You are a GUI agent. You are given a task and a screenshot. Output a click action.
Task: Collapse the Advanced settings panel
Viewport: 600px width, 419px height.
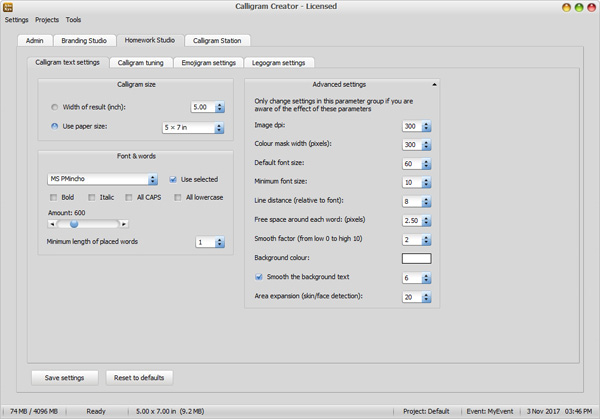[x=434, y=85]
